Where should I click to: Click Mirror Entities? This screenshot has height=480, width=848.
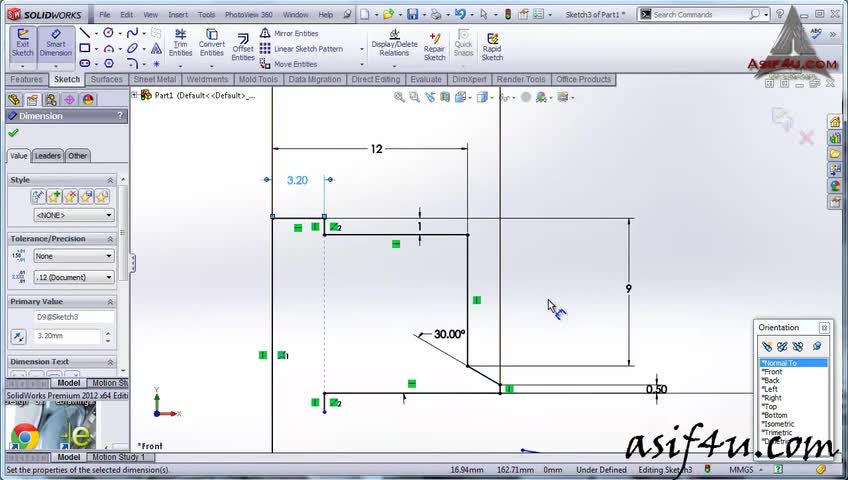click(289, 34)
